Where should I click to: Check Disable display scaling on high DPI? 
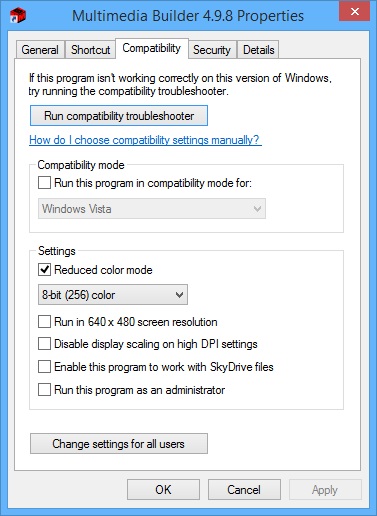pyautogui.click(x=44, y=344)
